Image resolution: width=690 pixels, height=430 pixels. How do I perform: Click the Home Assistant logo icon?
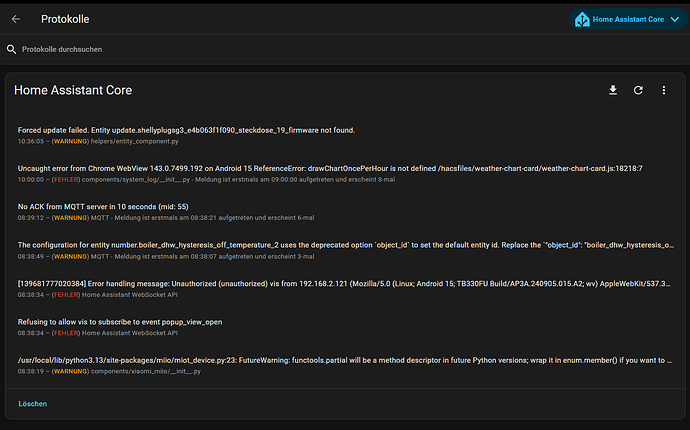click(x=582, y=19)
